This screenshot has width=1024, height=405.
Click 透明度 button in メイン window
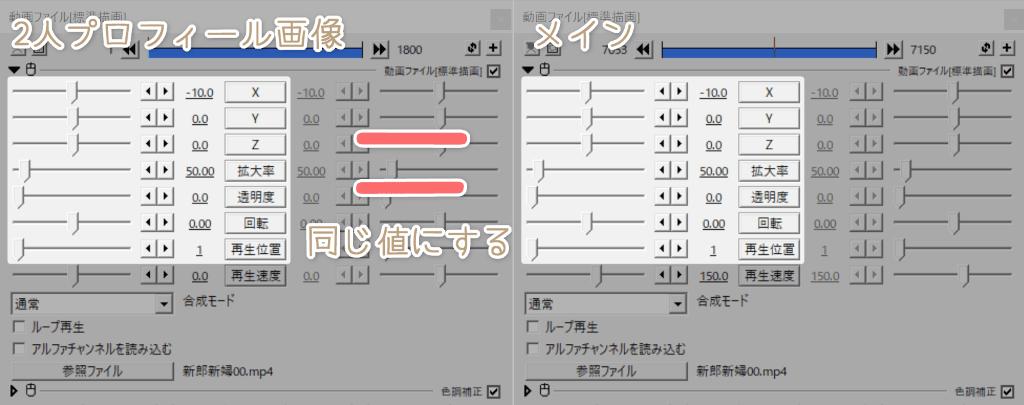(x=769, y=197)
